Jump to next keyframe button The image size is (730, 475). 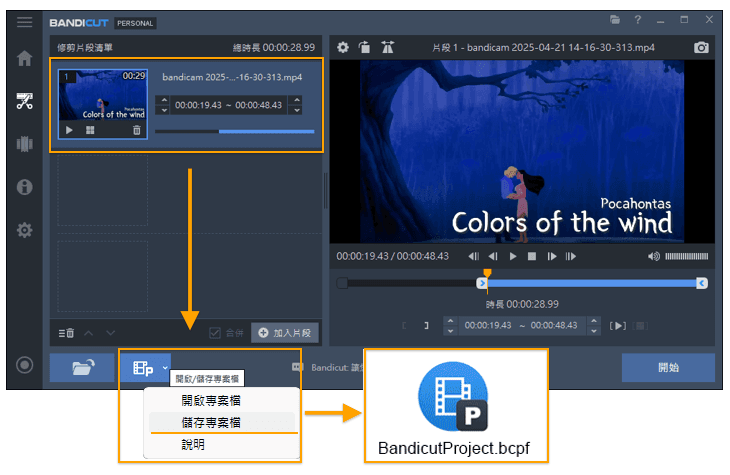[x=571, y=256]
